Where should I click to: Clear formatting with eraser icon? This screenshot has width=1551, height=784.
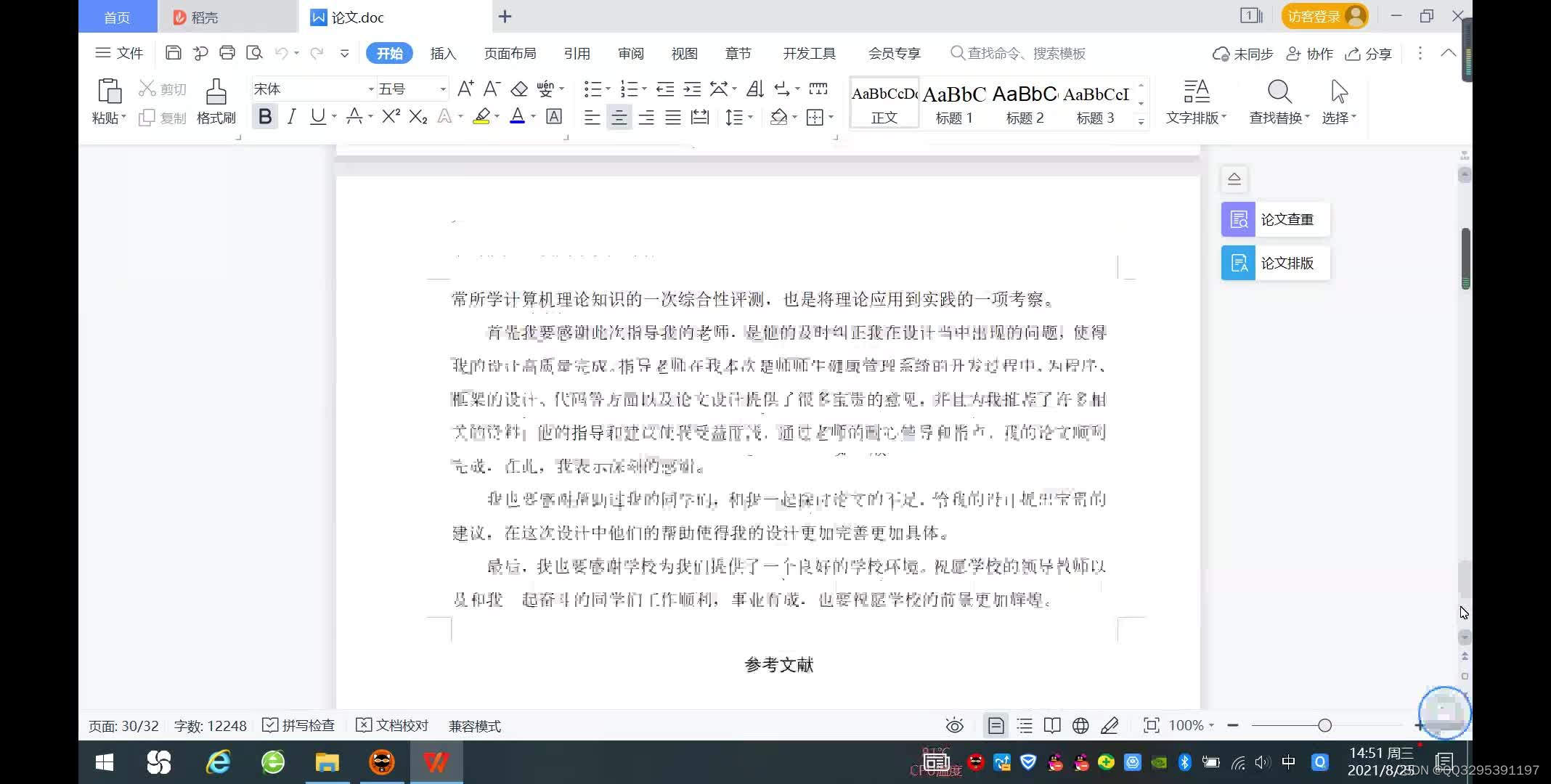(519, 89)
